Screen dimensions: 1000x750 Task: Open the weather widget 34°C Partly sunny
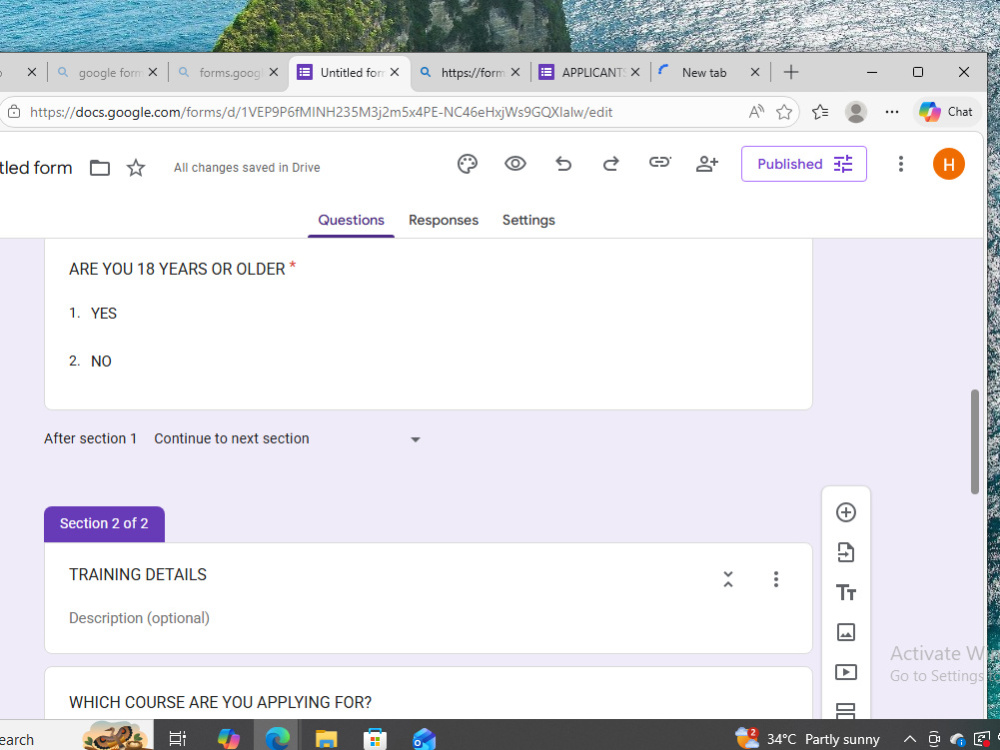pos(807,739)
